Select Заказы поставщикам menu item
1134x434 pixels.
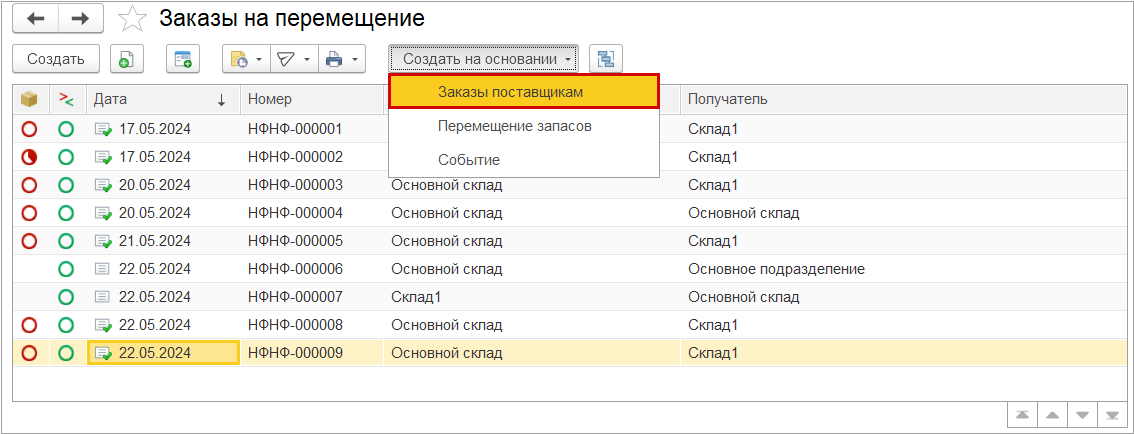tap(524, 91)
